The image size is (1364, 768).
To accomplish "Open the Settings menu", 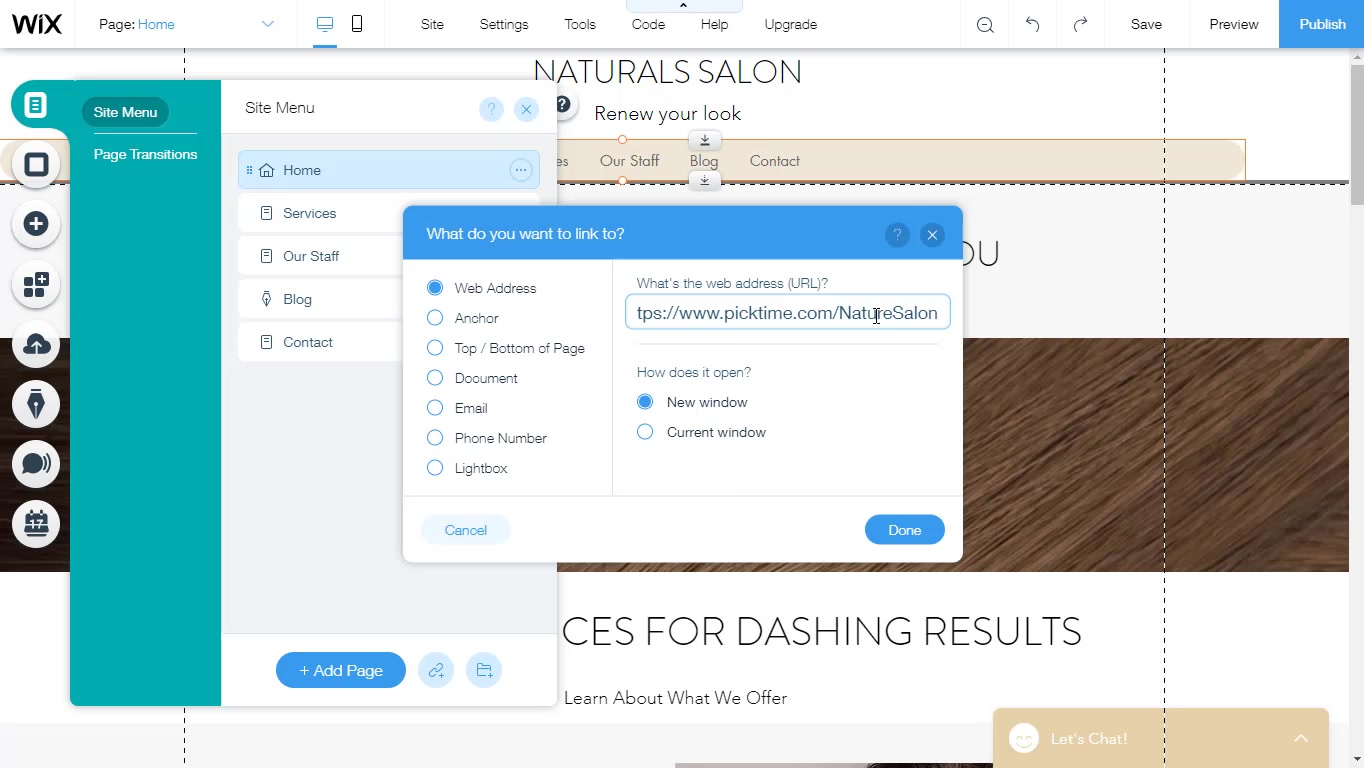I will tap(503, 24).
